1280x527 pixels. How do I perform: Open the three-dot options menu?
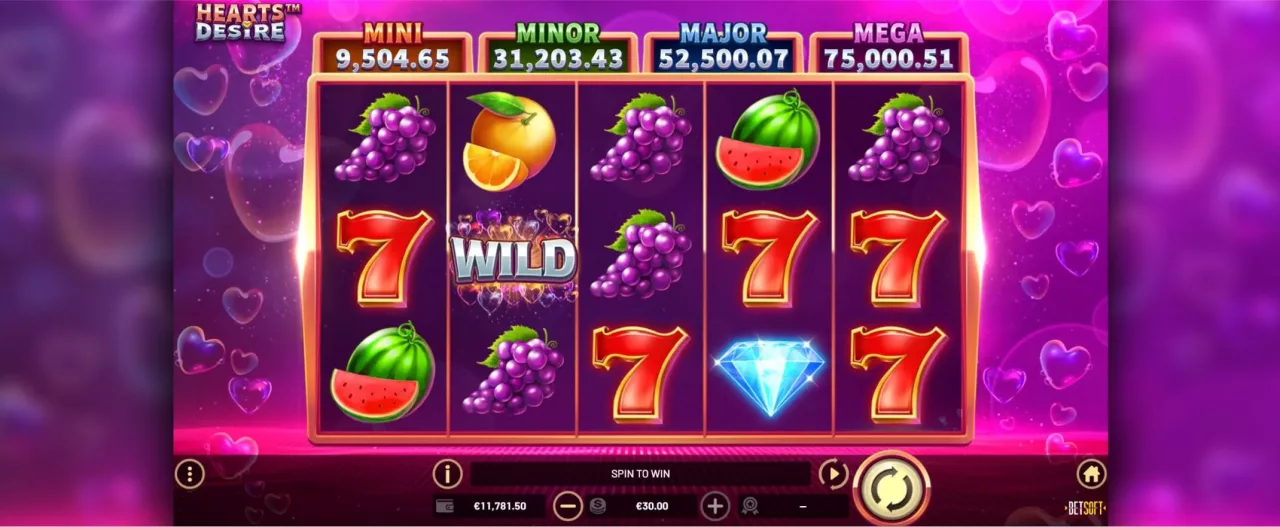coord(189,474)
